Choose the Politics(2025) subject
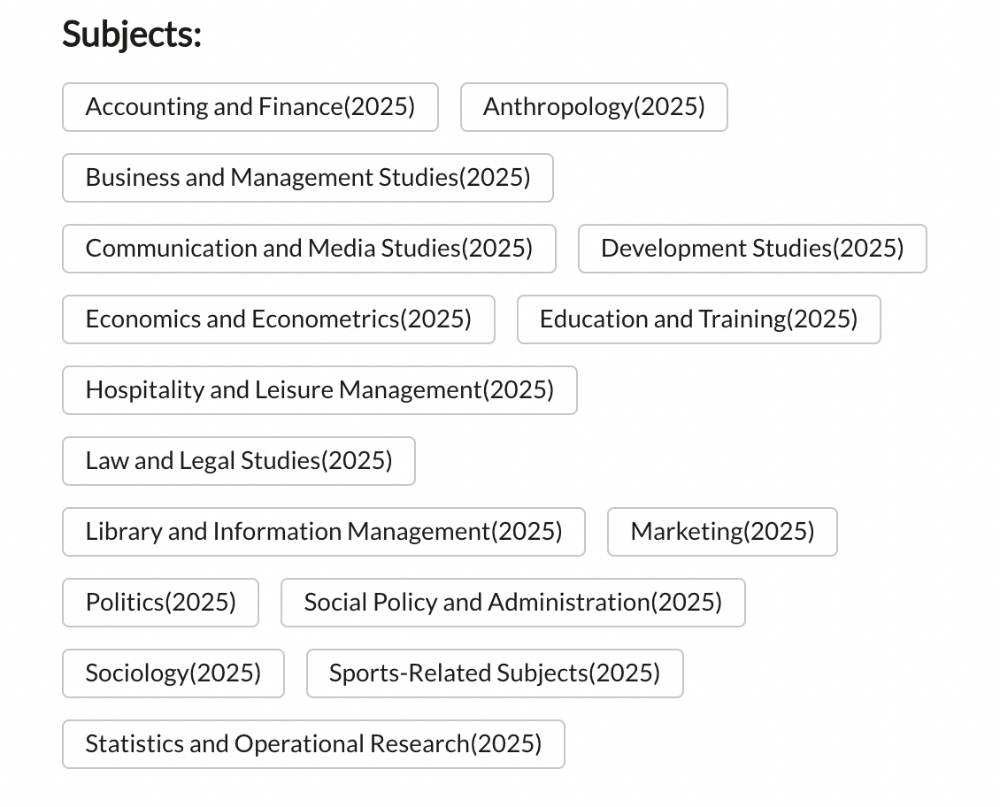 click(x=161, y=603)
